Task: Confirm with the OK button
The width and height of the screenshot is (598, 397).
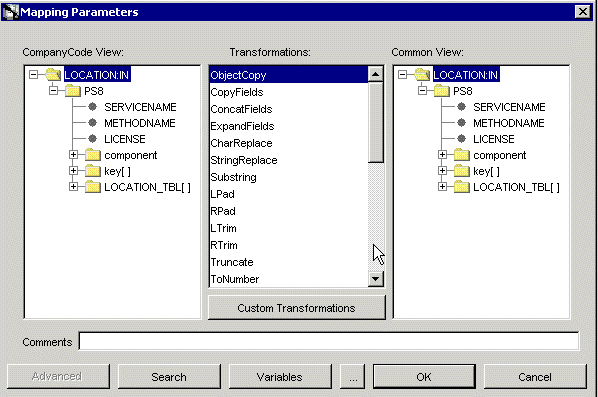Action: (x=424, y=376)
